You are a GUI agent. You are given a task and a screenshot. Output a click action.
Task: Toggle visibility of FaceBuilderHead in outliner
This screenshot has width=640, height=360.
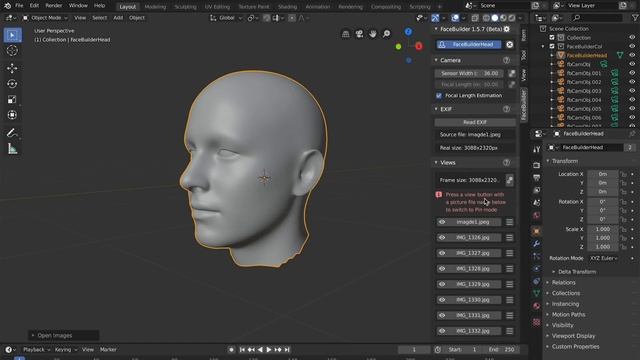click(x=632, y=55)
